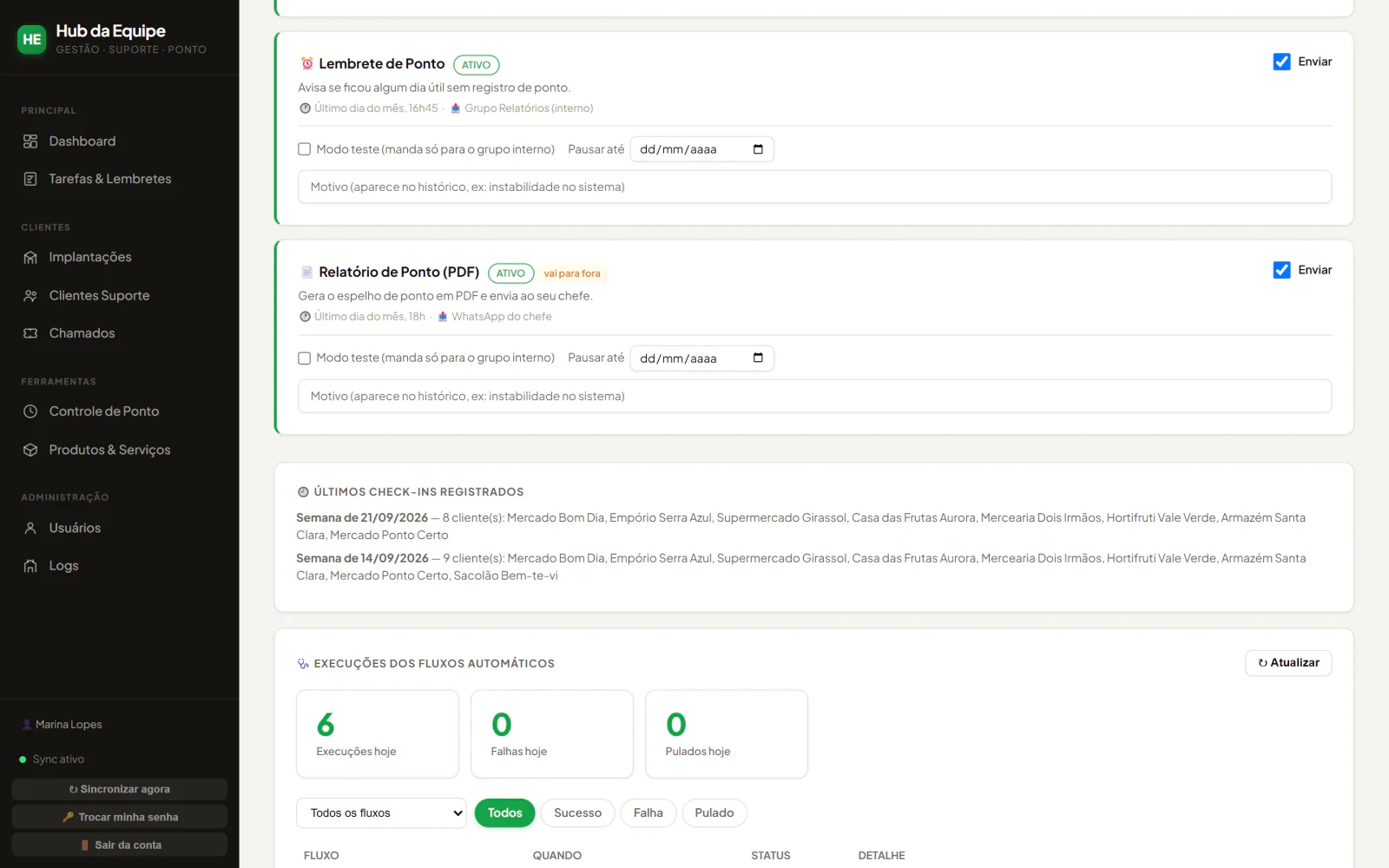Click the HE logo icon

tap(32, 39)
